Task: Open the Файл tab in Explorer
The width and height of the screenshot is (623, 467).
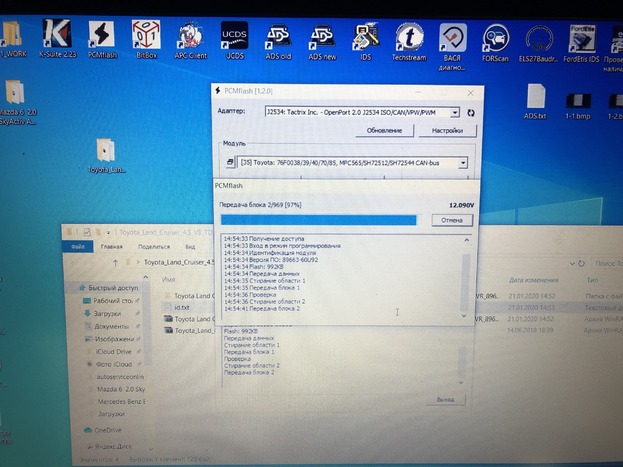Action: [77, 246]
